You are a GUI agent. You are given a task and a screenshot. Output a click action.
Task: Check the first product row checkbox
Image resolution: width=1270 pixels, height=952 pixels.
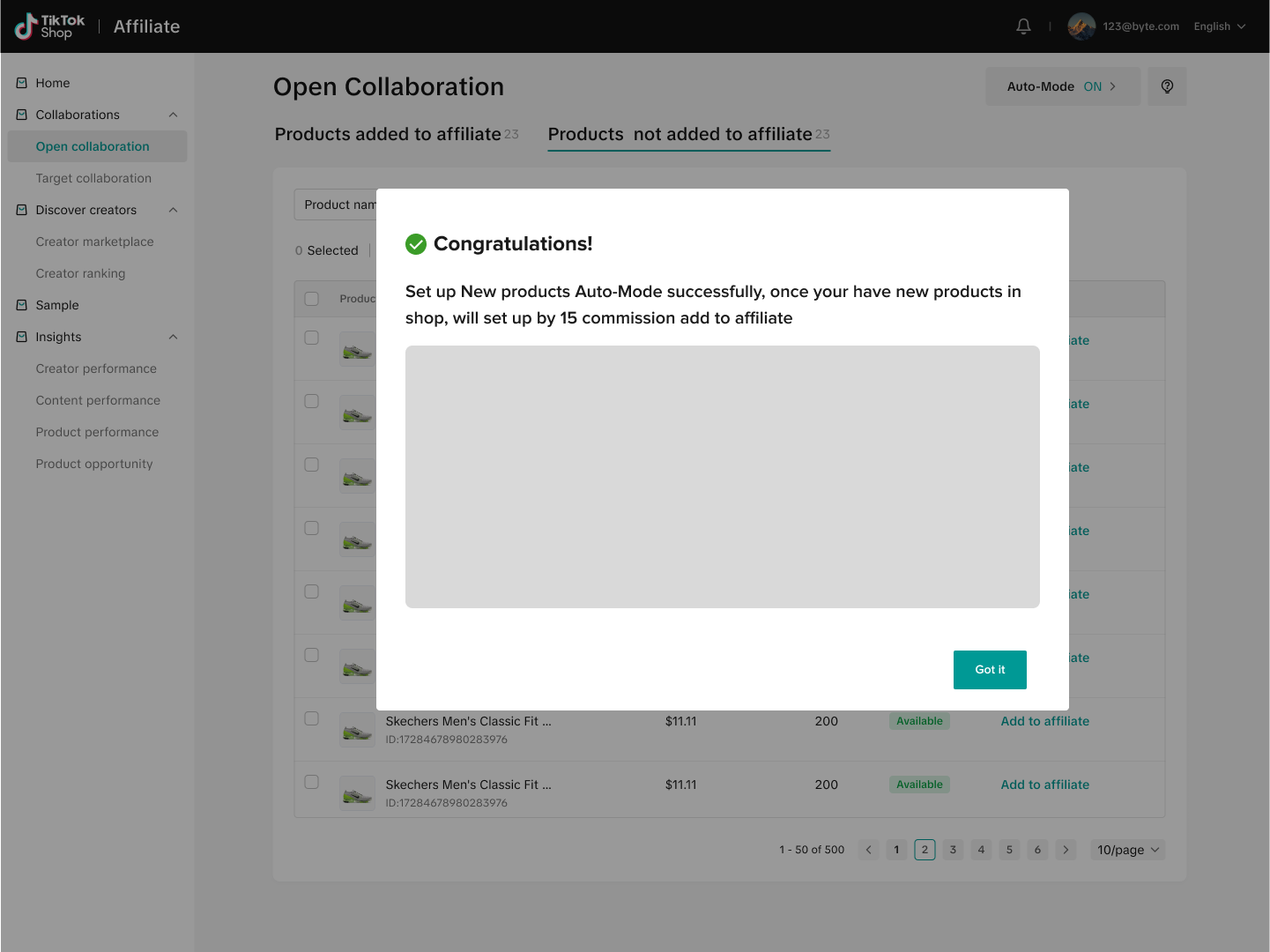point(312,338)
